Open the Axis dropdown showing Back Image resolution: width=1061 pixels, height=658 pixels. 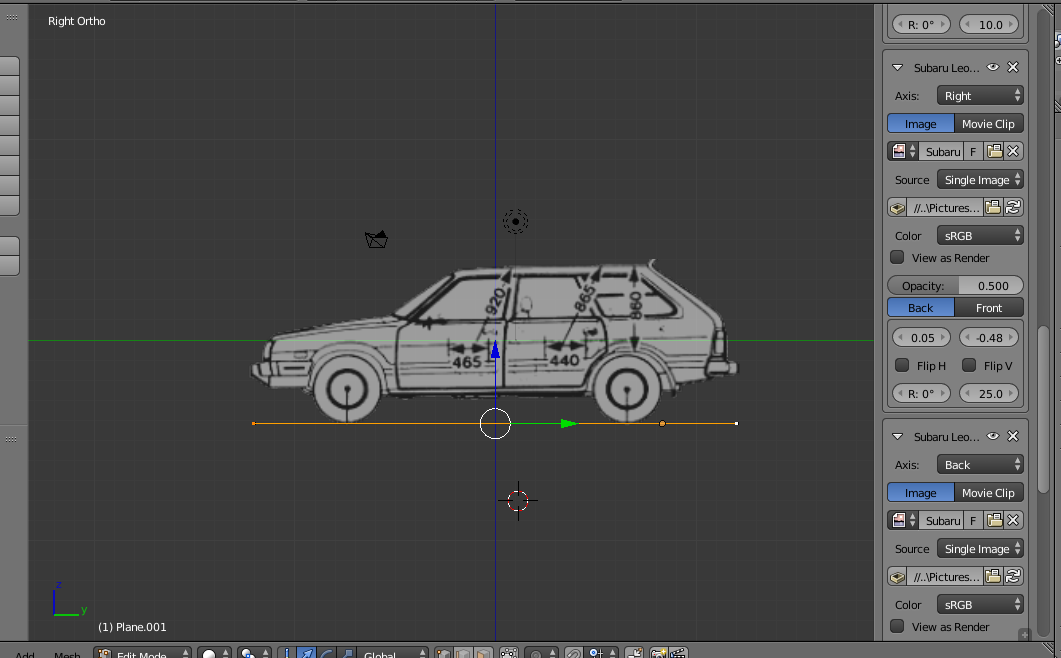[980, 464]
